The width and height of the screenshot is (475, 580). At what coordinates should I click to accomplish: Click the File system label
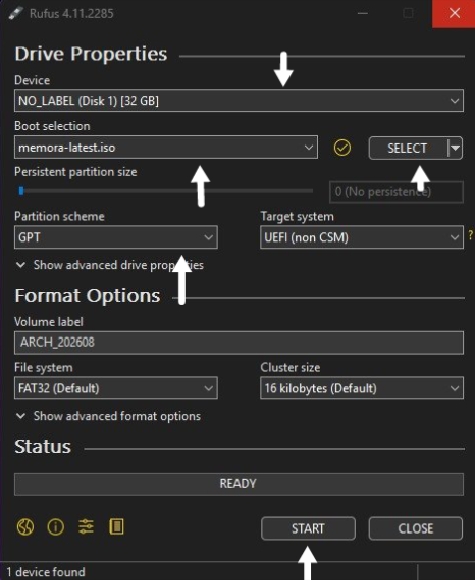click(x=43, y=368)
